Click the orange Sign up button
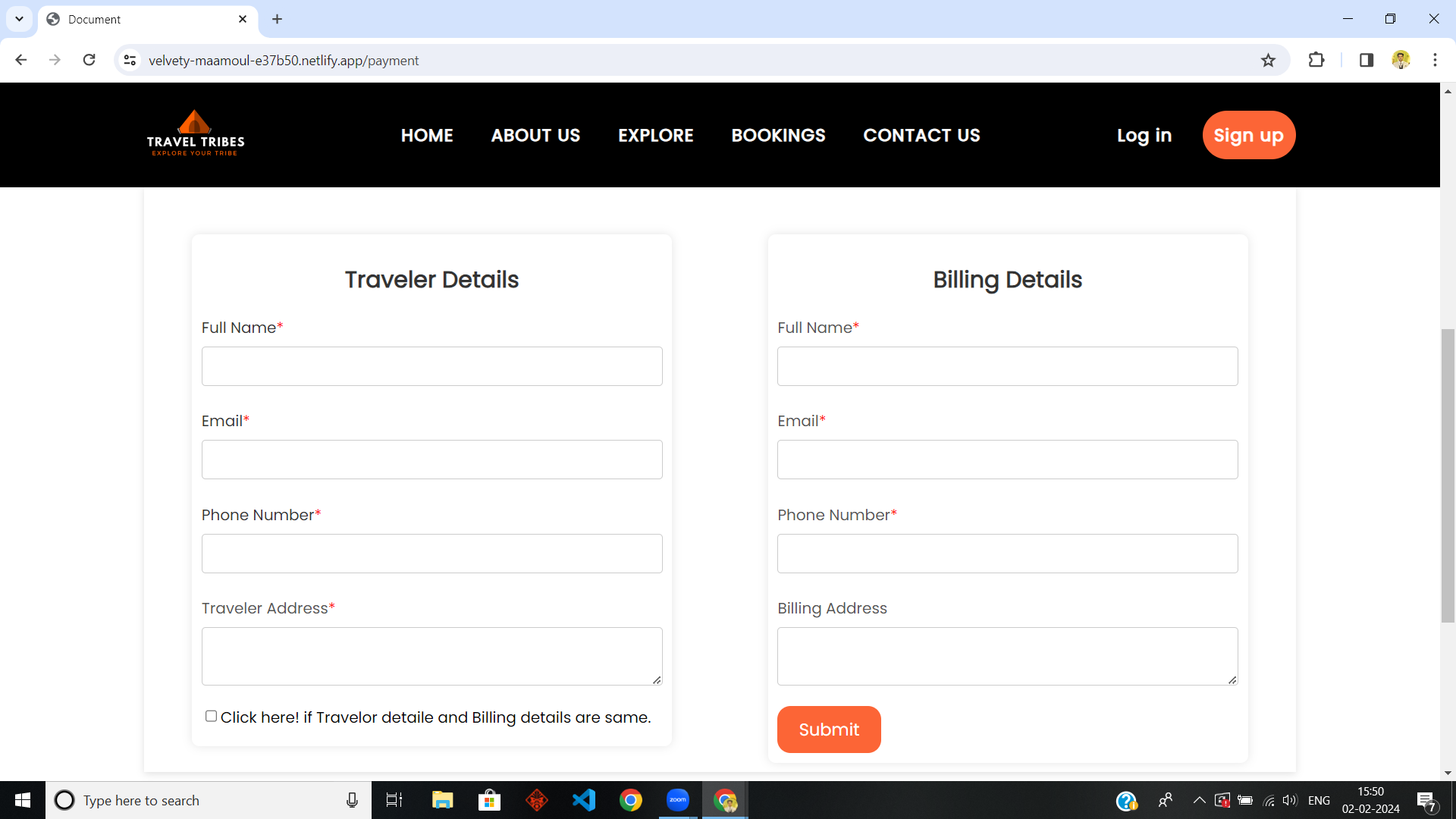Image resolution: width=1456 pixels, height=819 pixels. click(1249, 135)
